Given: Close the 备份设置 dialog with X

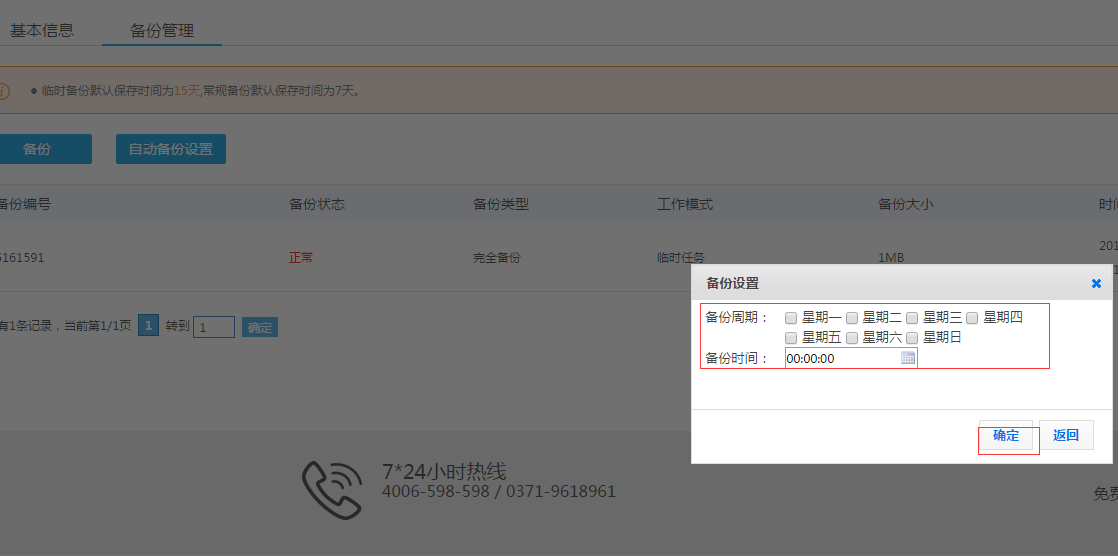Looking at the screenshot, I should [1096, 284].
